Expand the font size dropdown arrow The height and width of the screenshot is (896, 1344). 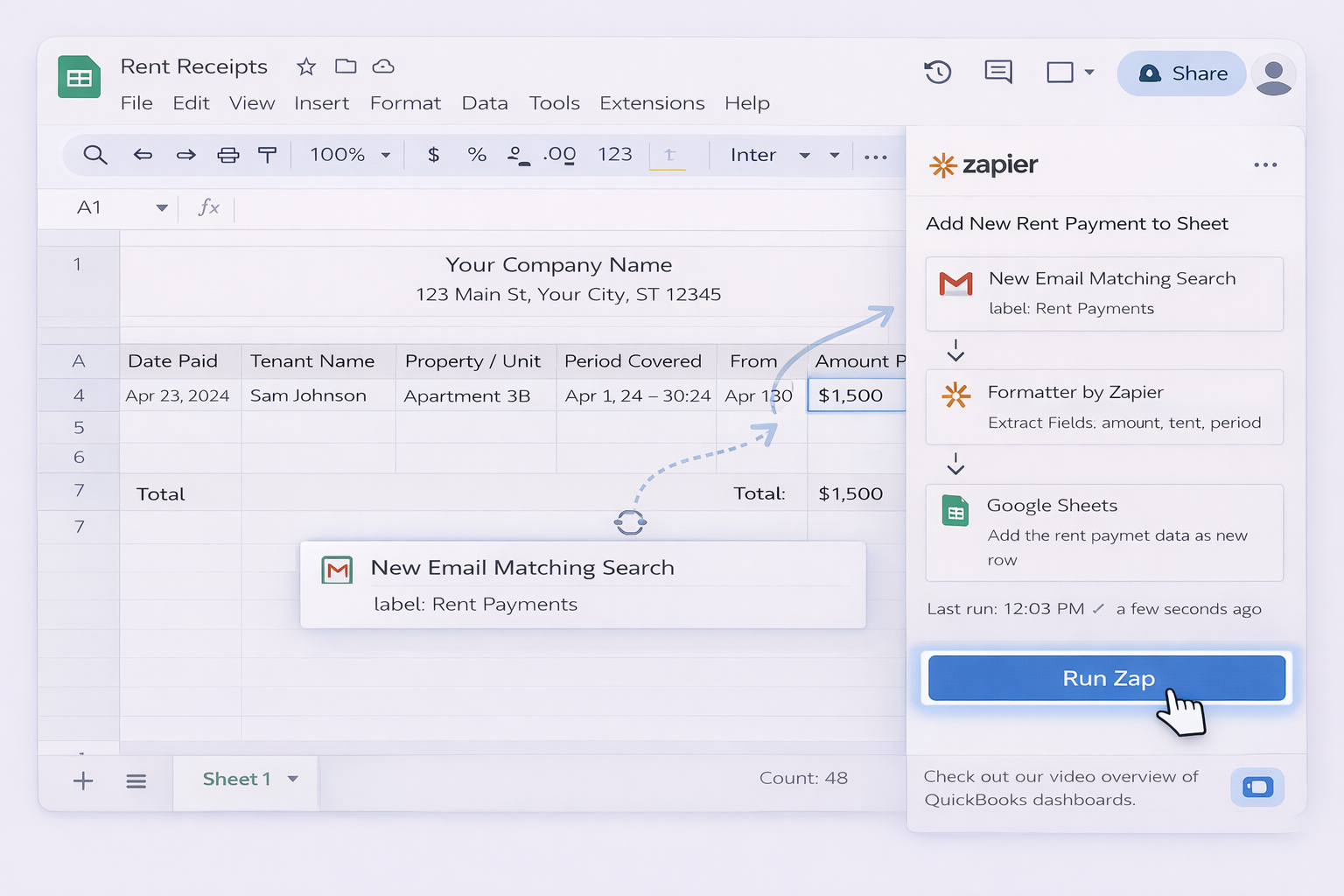pyautogui.click(x=835, y=156)
